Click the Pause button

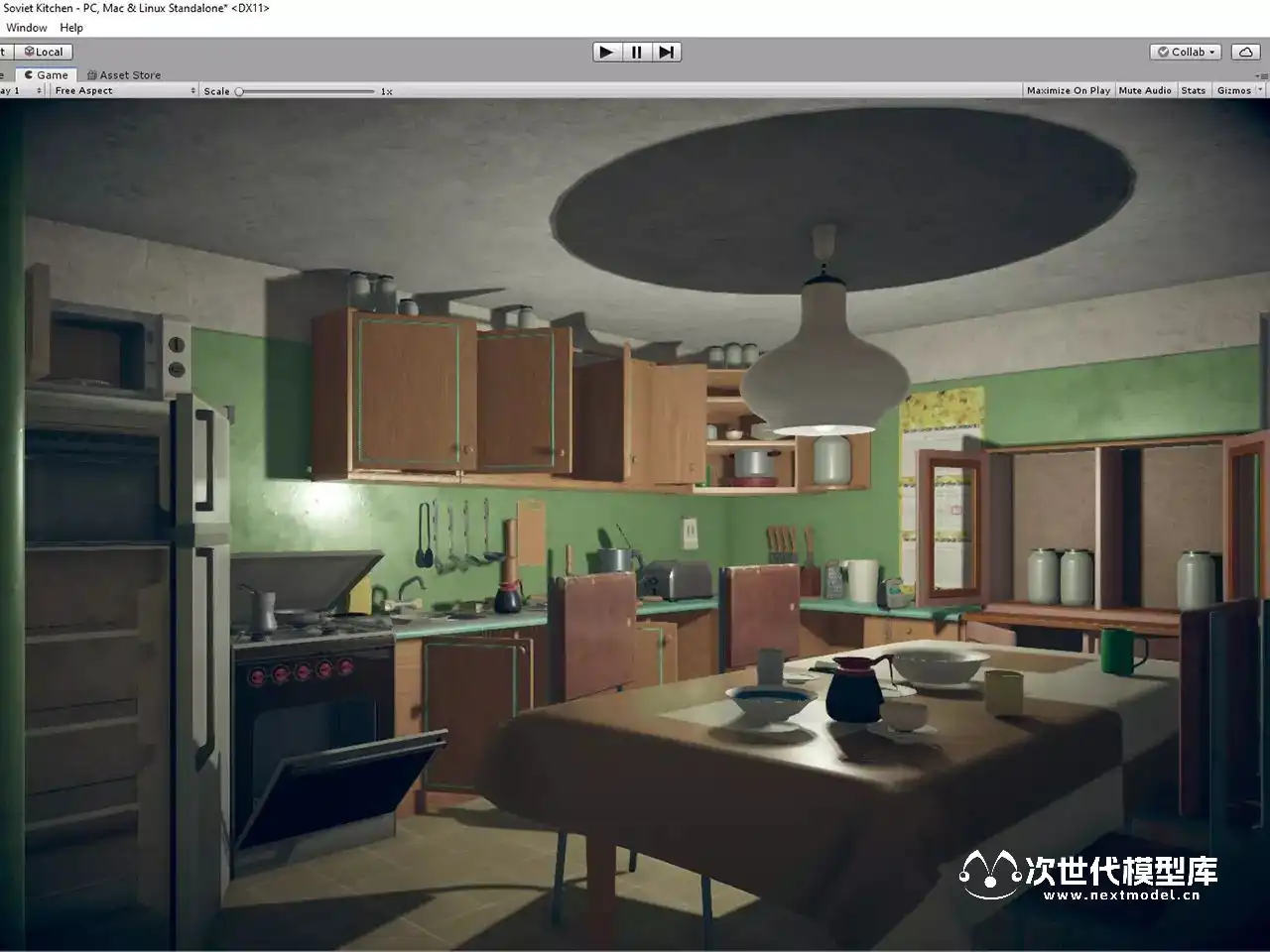tap(637, 52)
